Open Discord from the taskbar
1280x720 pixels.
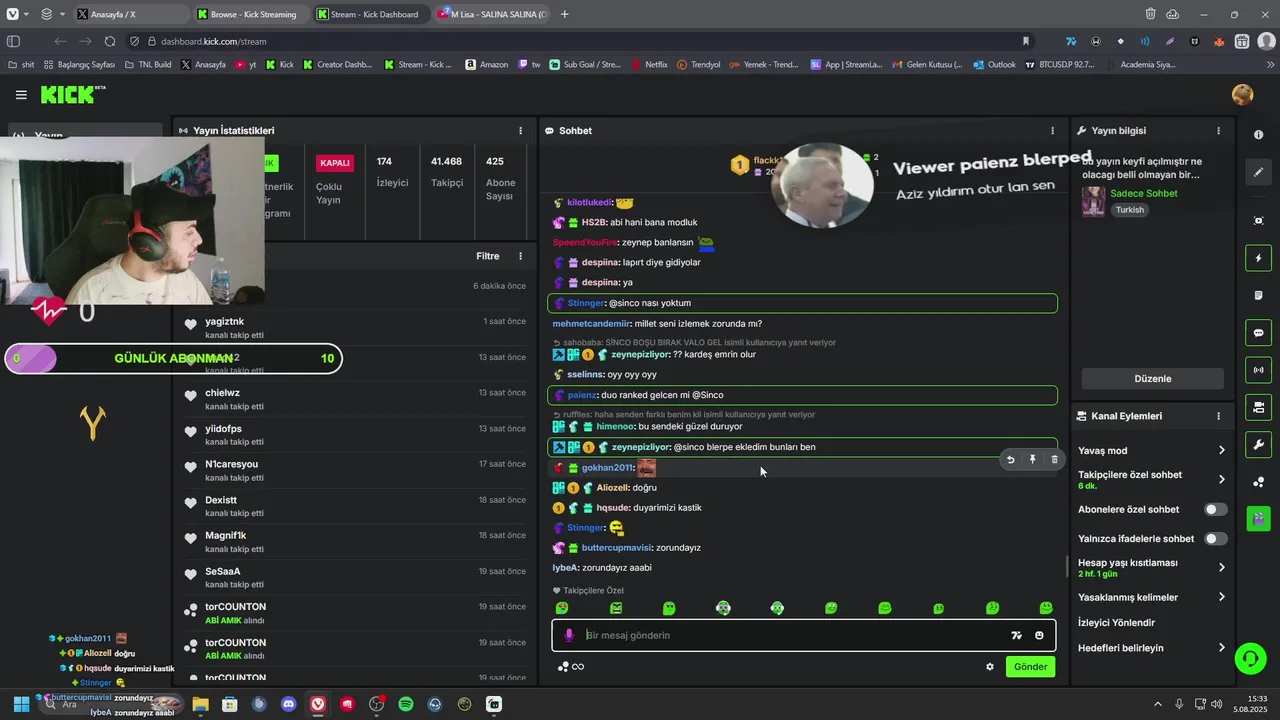(x=289, y=704)
